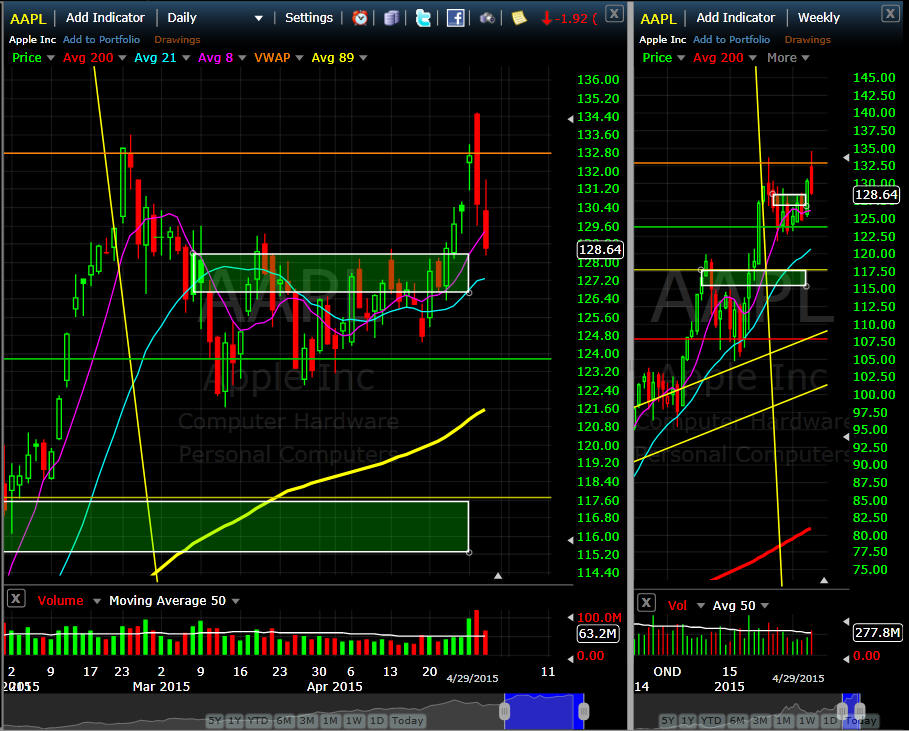This screenshot has width=909, height=731.
Task: Click the up triangle below Daily price chart
Action: pos(498,576)
